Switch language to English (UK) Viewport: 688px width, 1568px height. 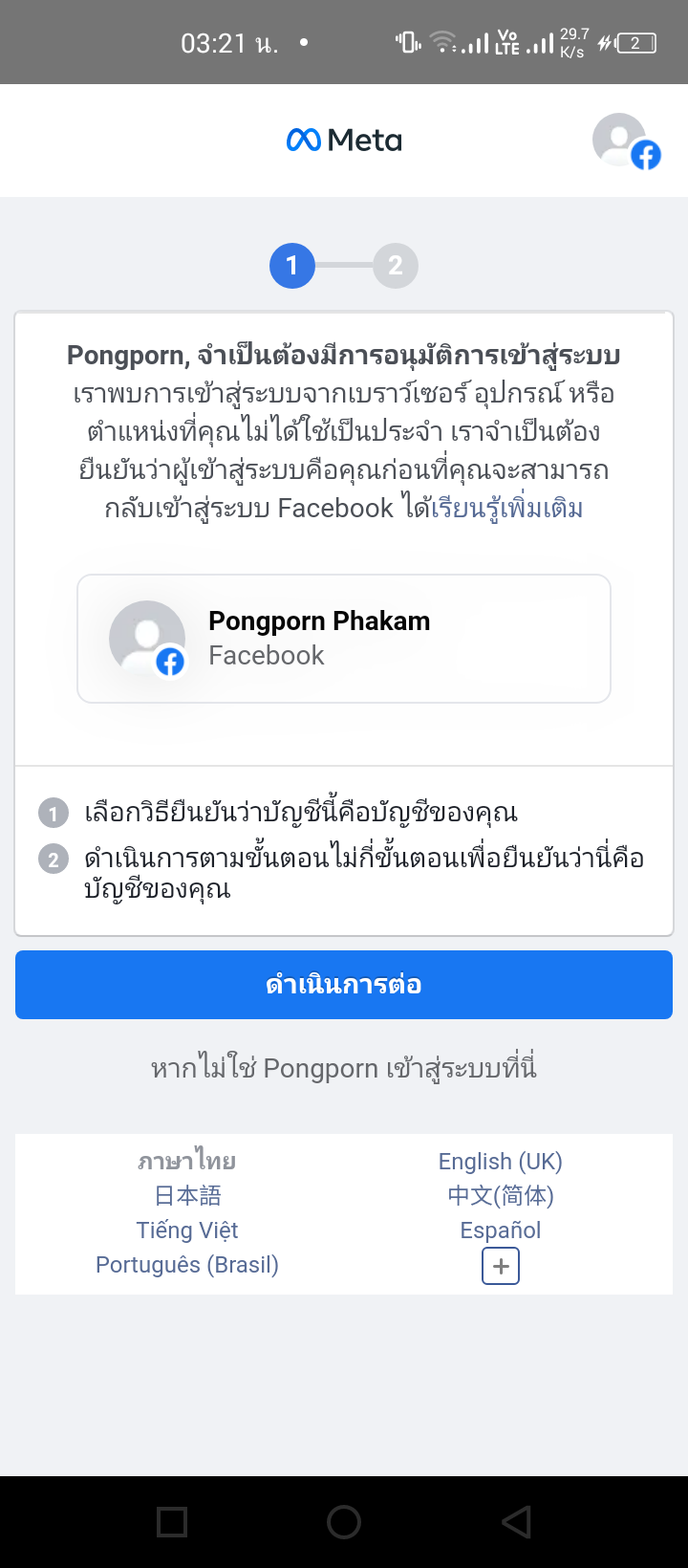pos(500,1161)
